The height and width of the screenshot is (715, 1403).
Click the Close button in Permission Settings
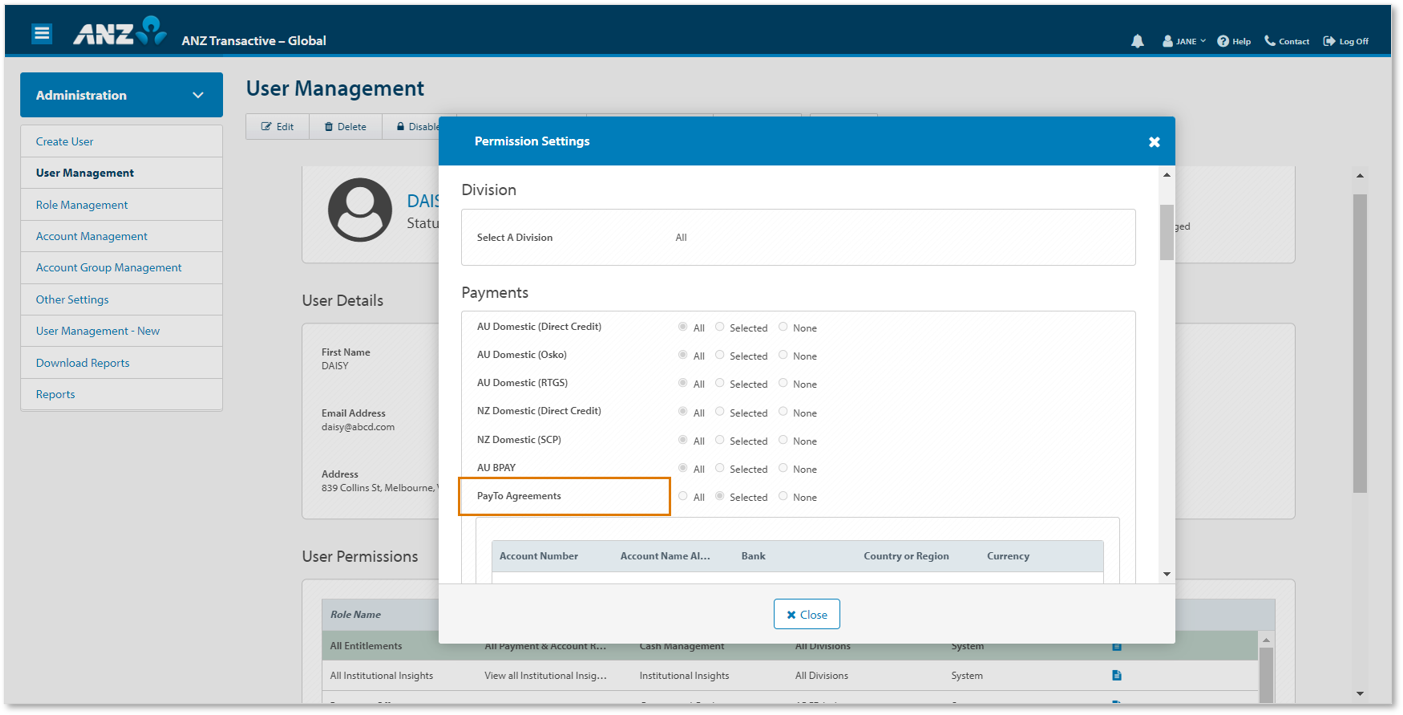pos(806,613)
